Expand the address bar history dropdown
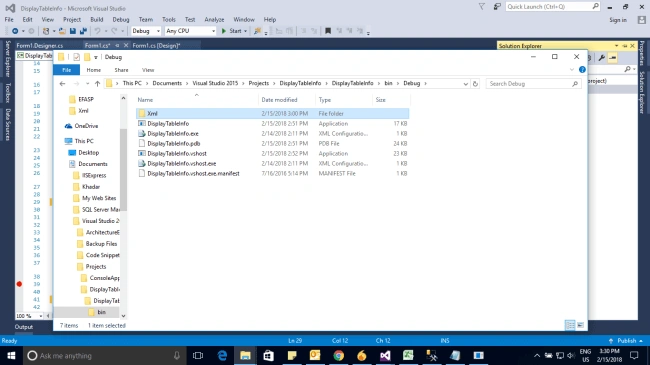Image resolution: width=650 pixels, height=365 pixels. tap(466, 84)
